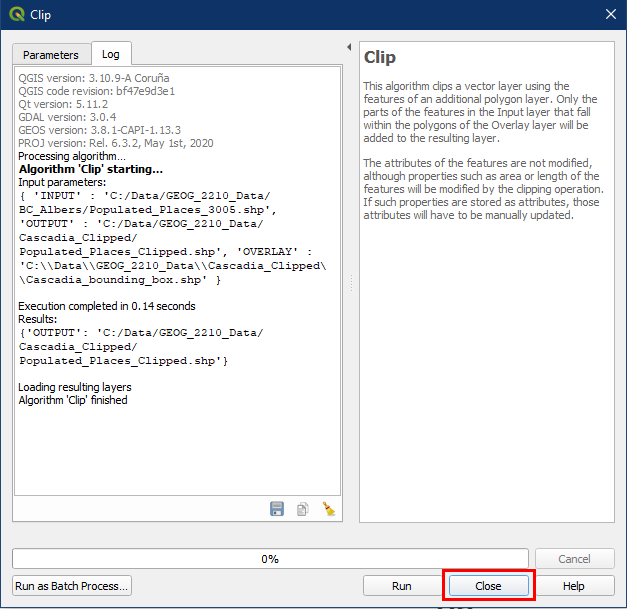Click the Cancel button

pos(574,559)
